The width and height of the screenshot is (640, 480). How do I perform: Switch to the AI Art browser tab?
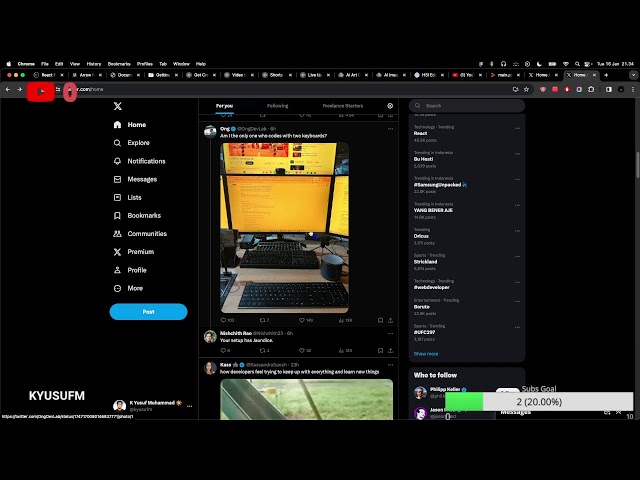click(351, 75)
